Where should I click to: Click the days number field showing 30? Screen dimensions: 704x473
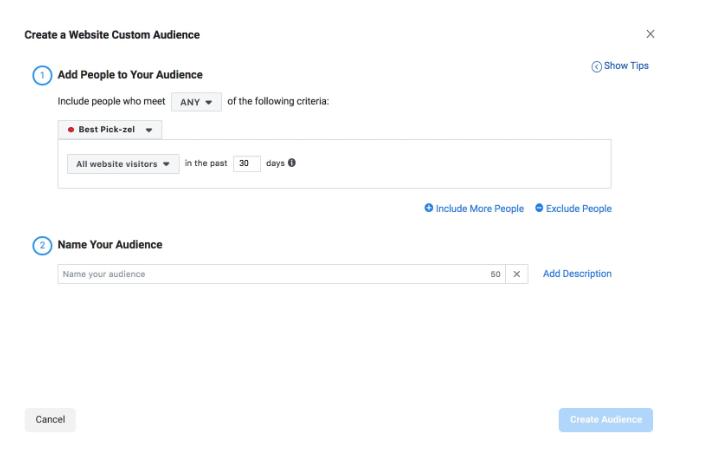pyautogui.click(x=246, y=163)
